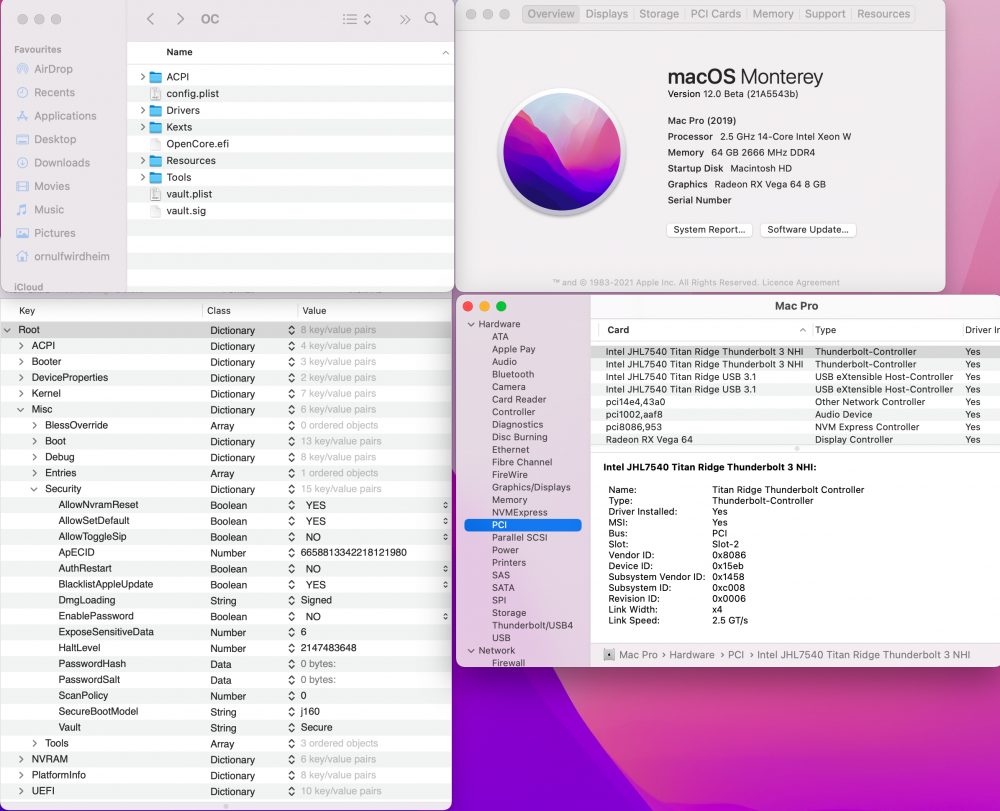Image resolution: width=1000 pixels, height=811 pixels.
Task: Open Finder search magnifier
Action: [x=431, y=19]
